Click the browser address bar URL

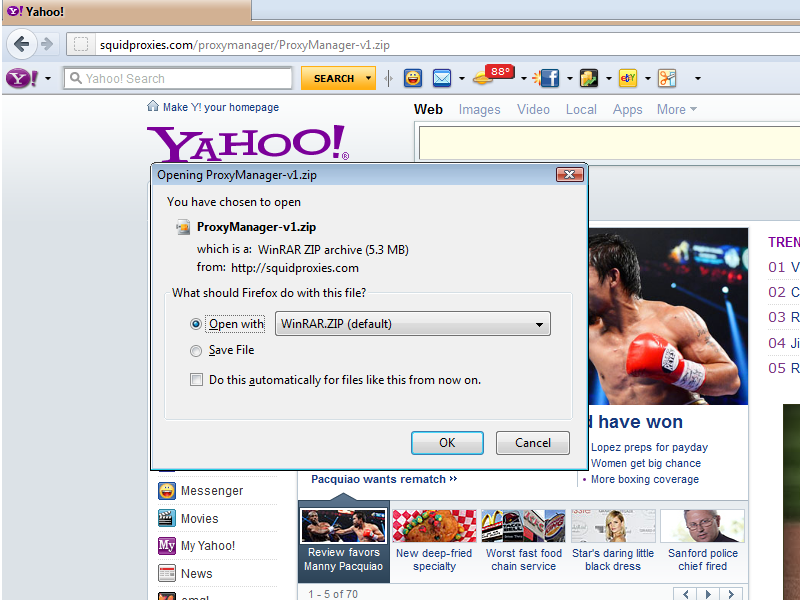point(245,45)
